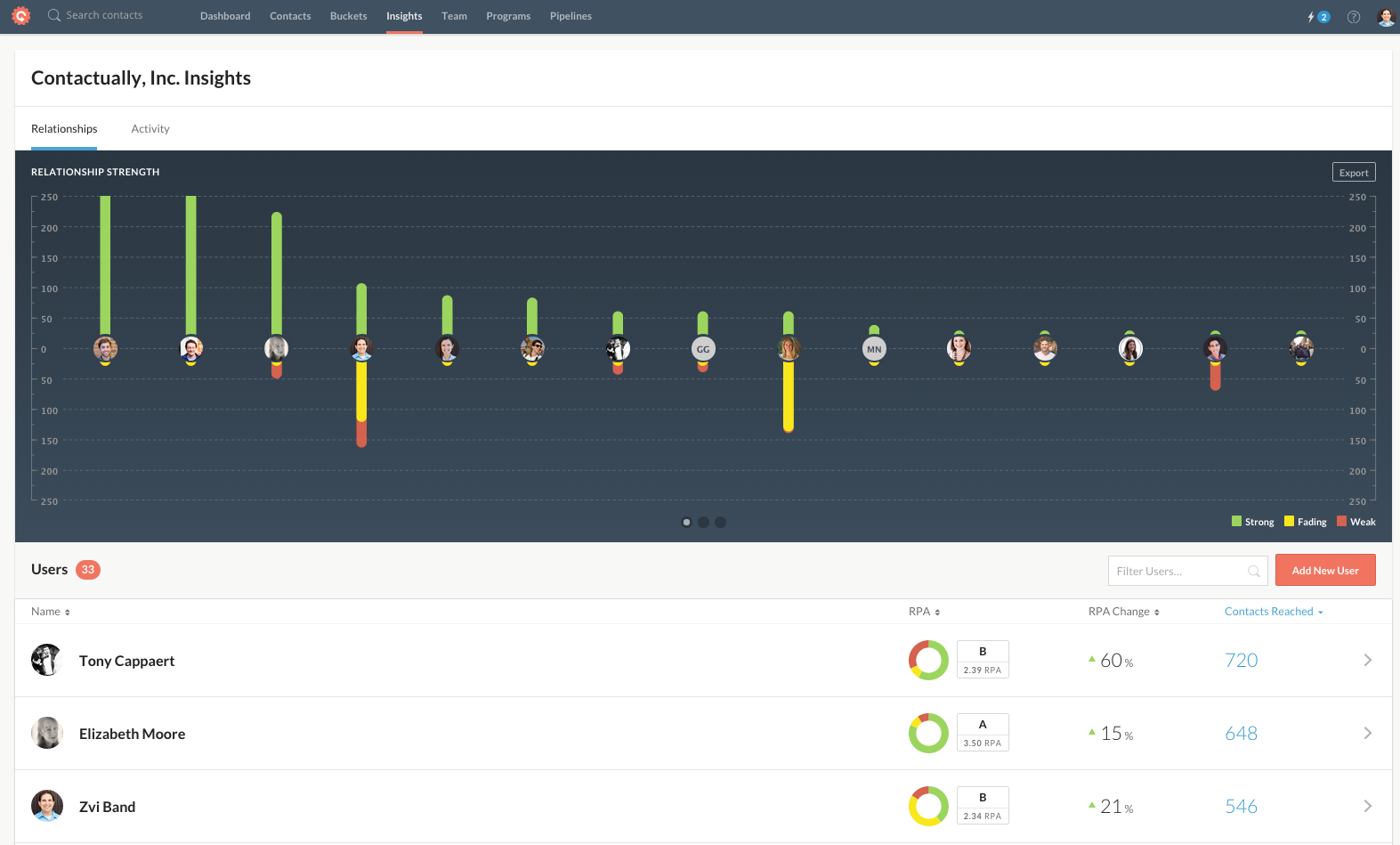
Task: Open Pipelines in the top navigation
Action: (x=571, y=16)
